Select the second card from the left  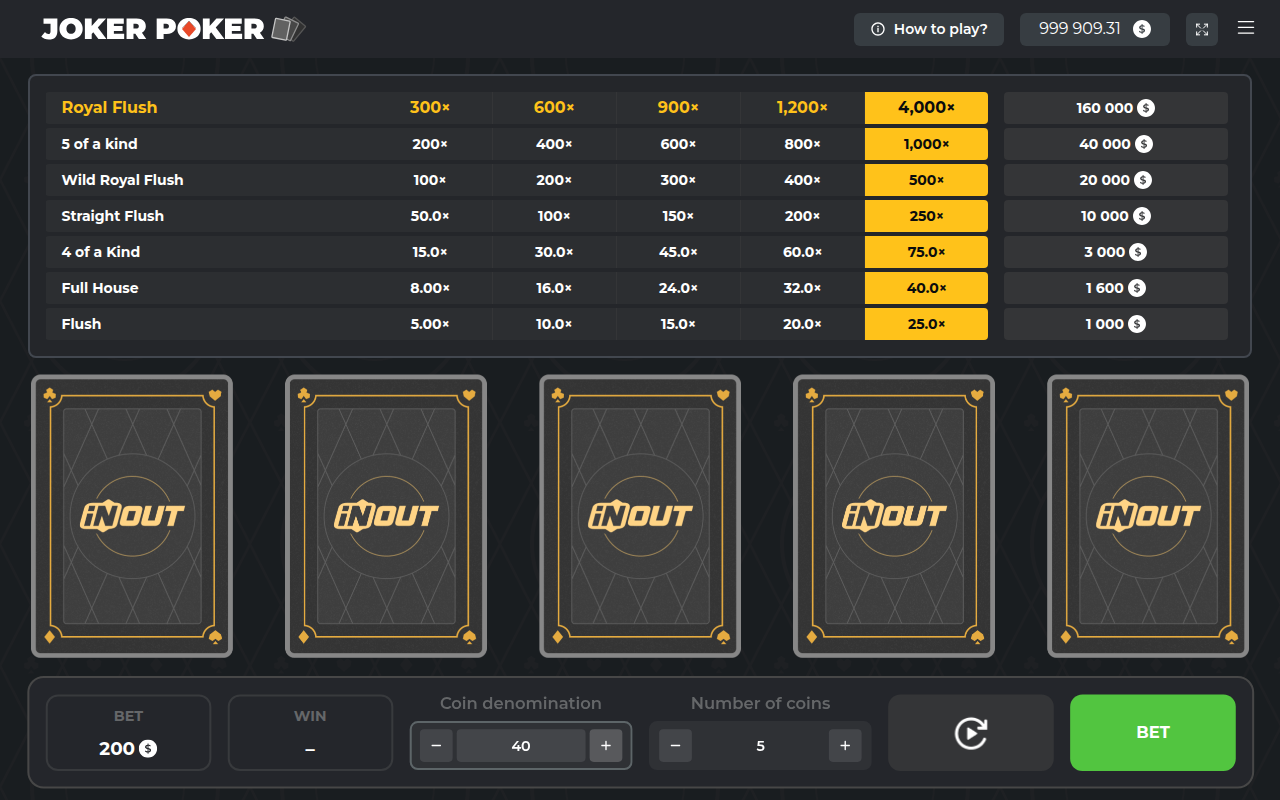tap(386, 516)
